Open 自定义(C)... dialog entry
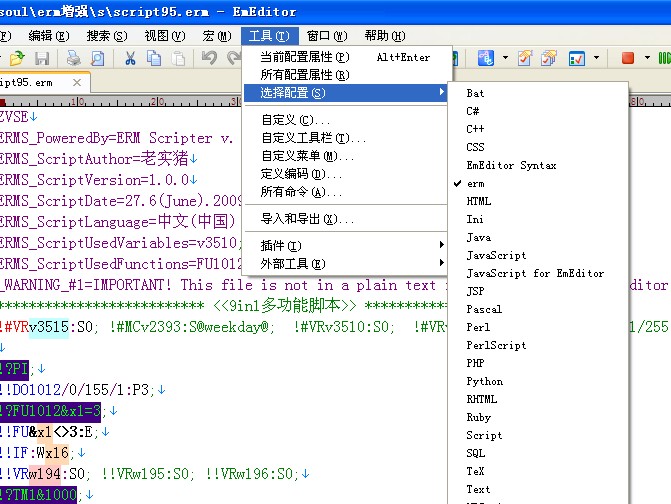The height and width of the screenshot is (504, 671). 345,120
